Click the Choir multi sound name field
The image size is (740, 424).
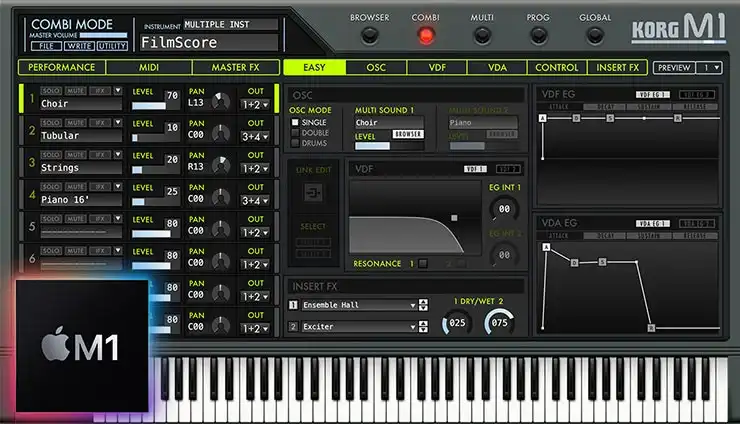click(x=389, y=122)
